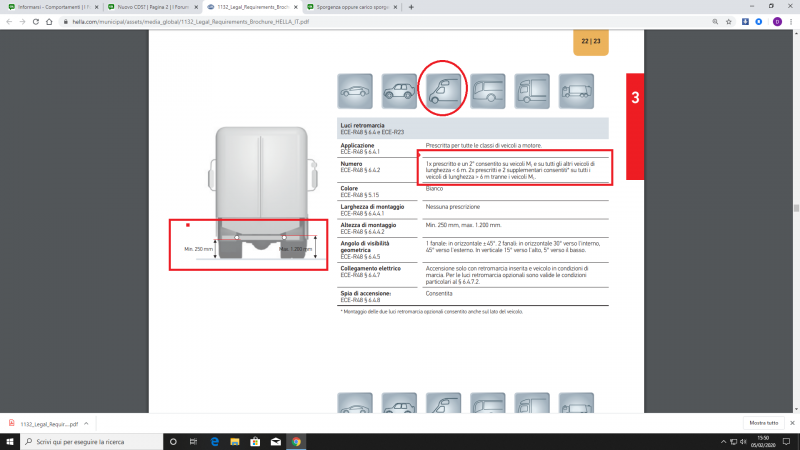800x450 pixels.
Task: Open the Microsoft Edge taskbar icon
Action: 214,441
